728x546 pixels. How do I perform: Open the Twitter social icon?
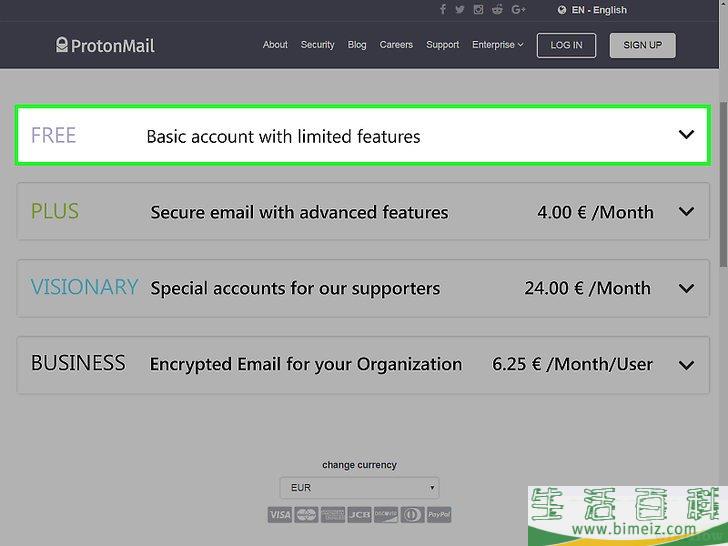click(460, 9)
